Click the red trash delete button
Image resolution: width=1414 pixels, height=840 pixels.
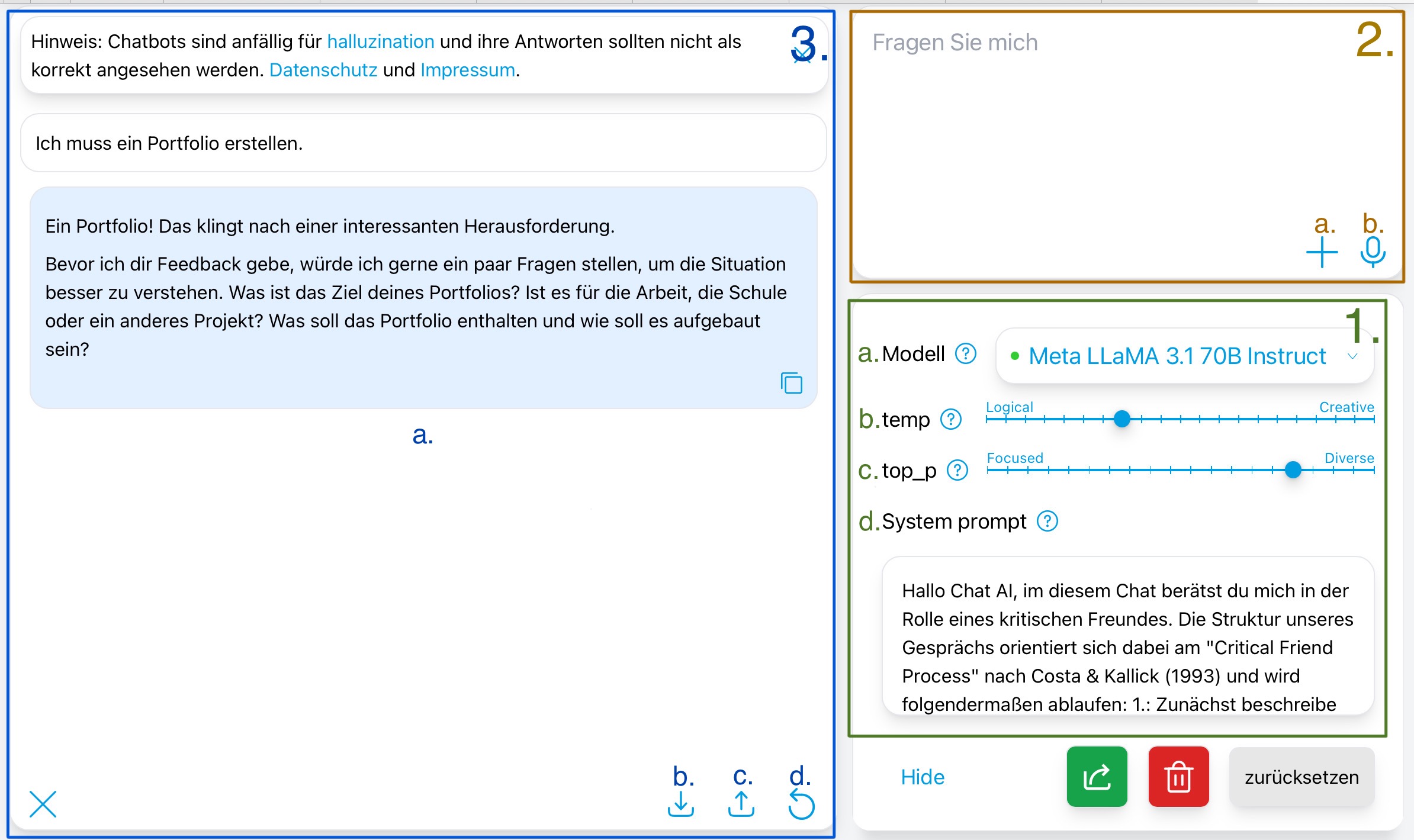pos(1178,777)
